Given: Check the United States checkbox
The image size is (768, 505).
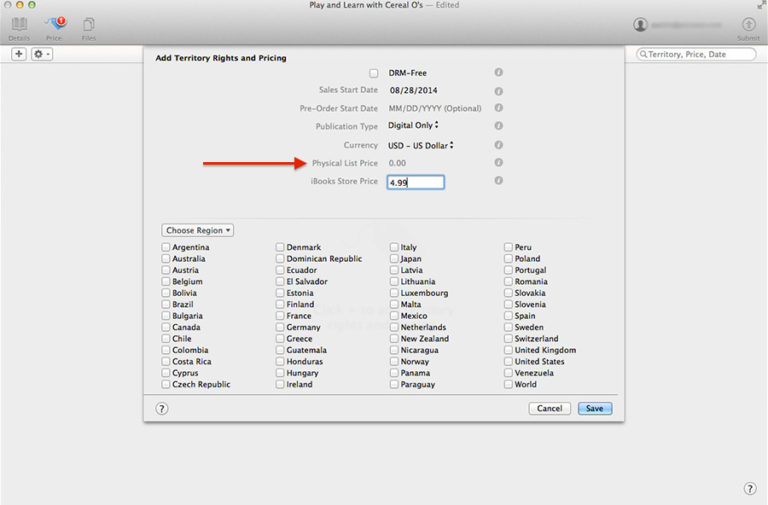Looking at the screenshot, I should pos(508,361).
